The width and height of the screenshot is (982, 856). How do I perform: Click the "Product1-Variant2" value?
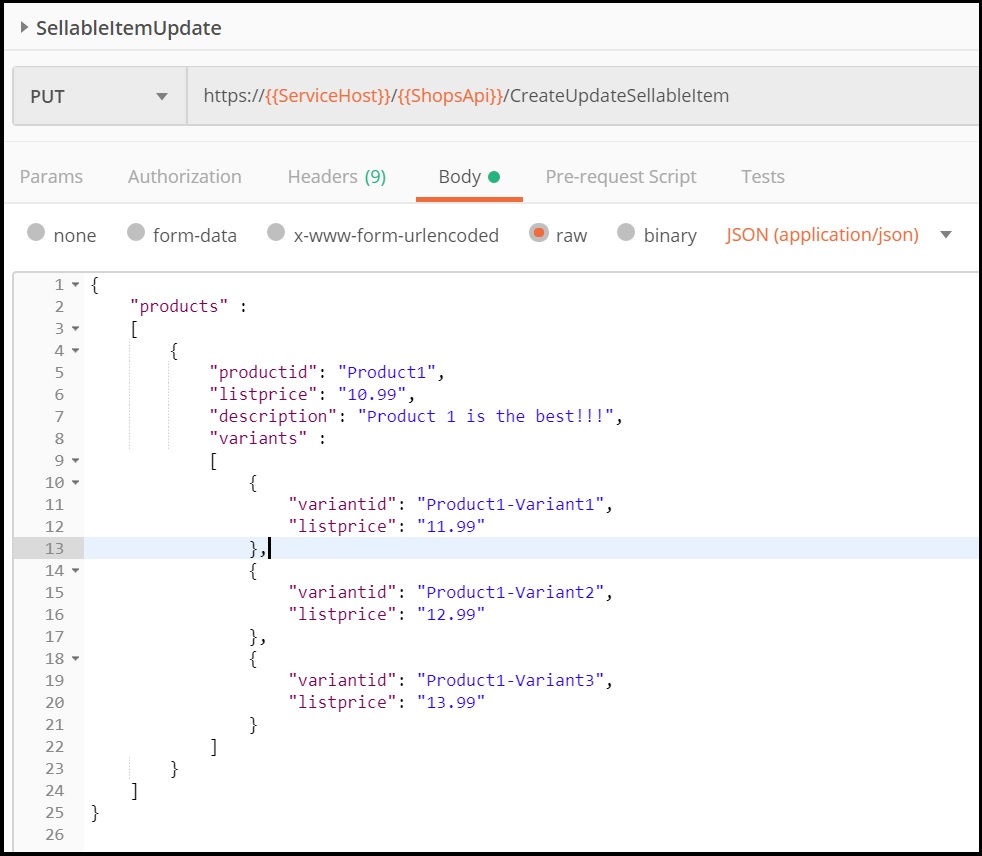click(x=510, y=592)
